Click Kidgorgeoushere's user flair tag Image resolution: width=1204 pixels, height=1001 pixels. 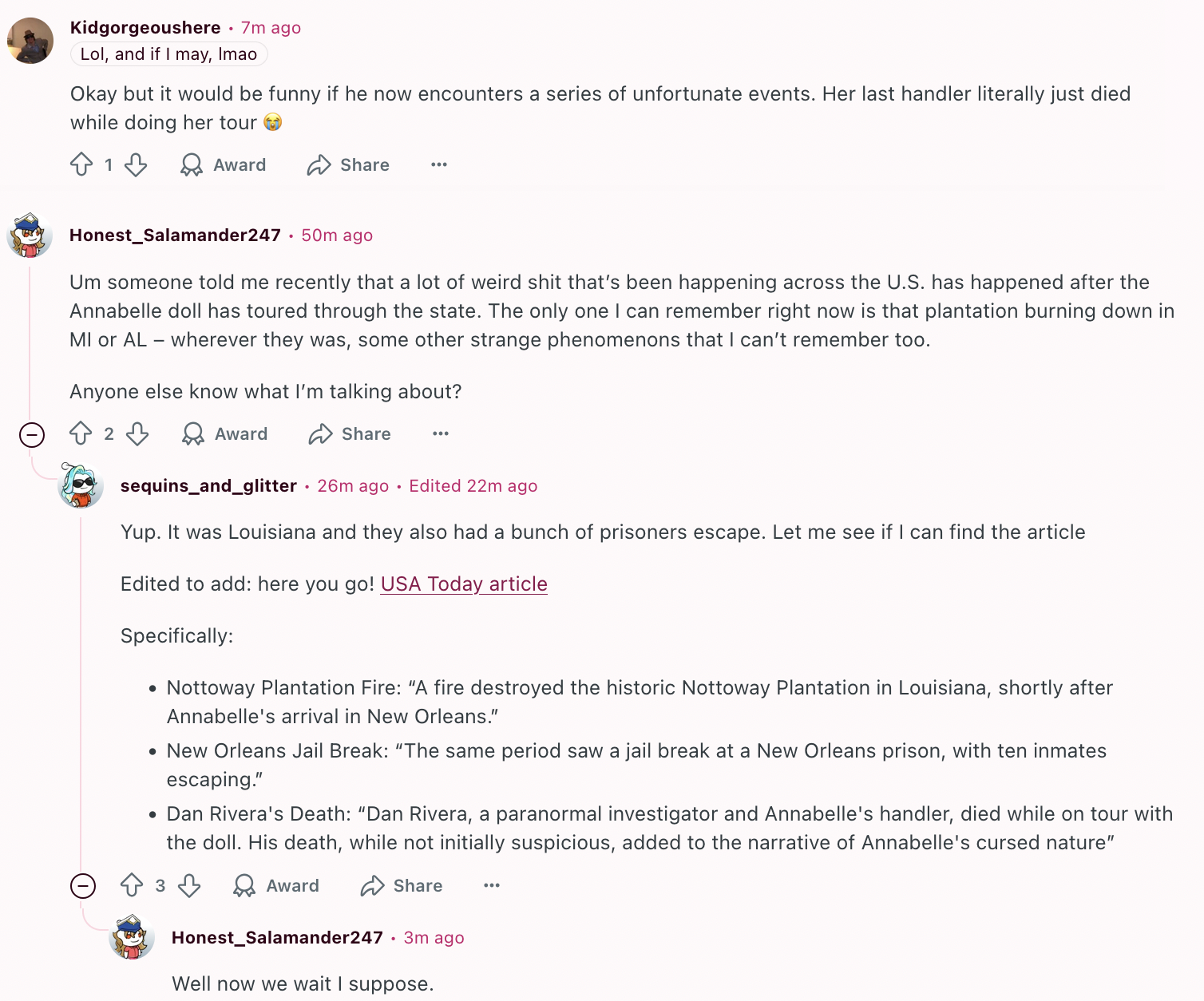(169, 54)
